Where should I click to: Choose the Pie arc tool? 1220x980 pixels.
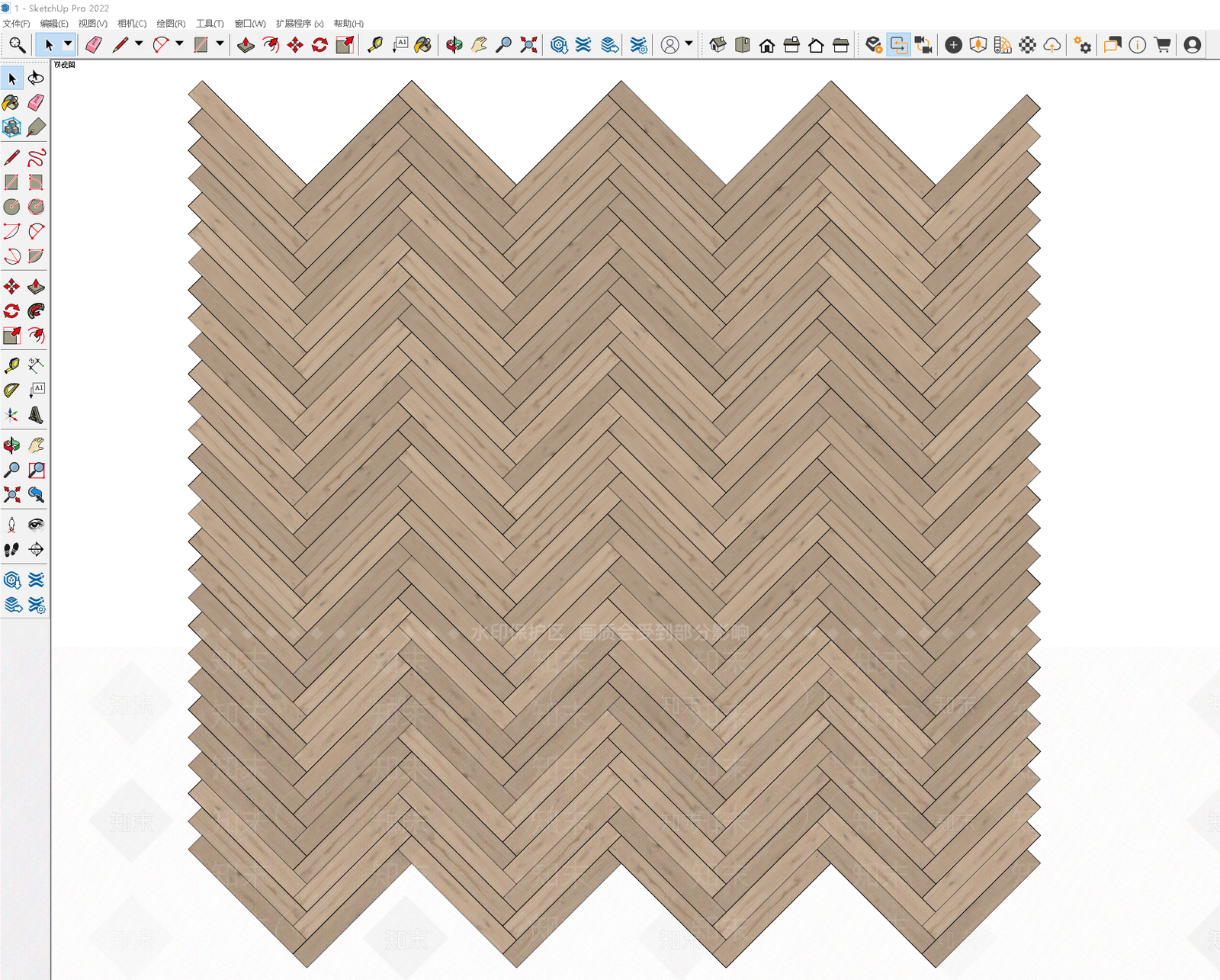tap(36, 256)
